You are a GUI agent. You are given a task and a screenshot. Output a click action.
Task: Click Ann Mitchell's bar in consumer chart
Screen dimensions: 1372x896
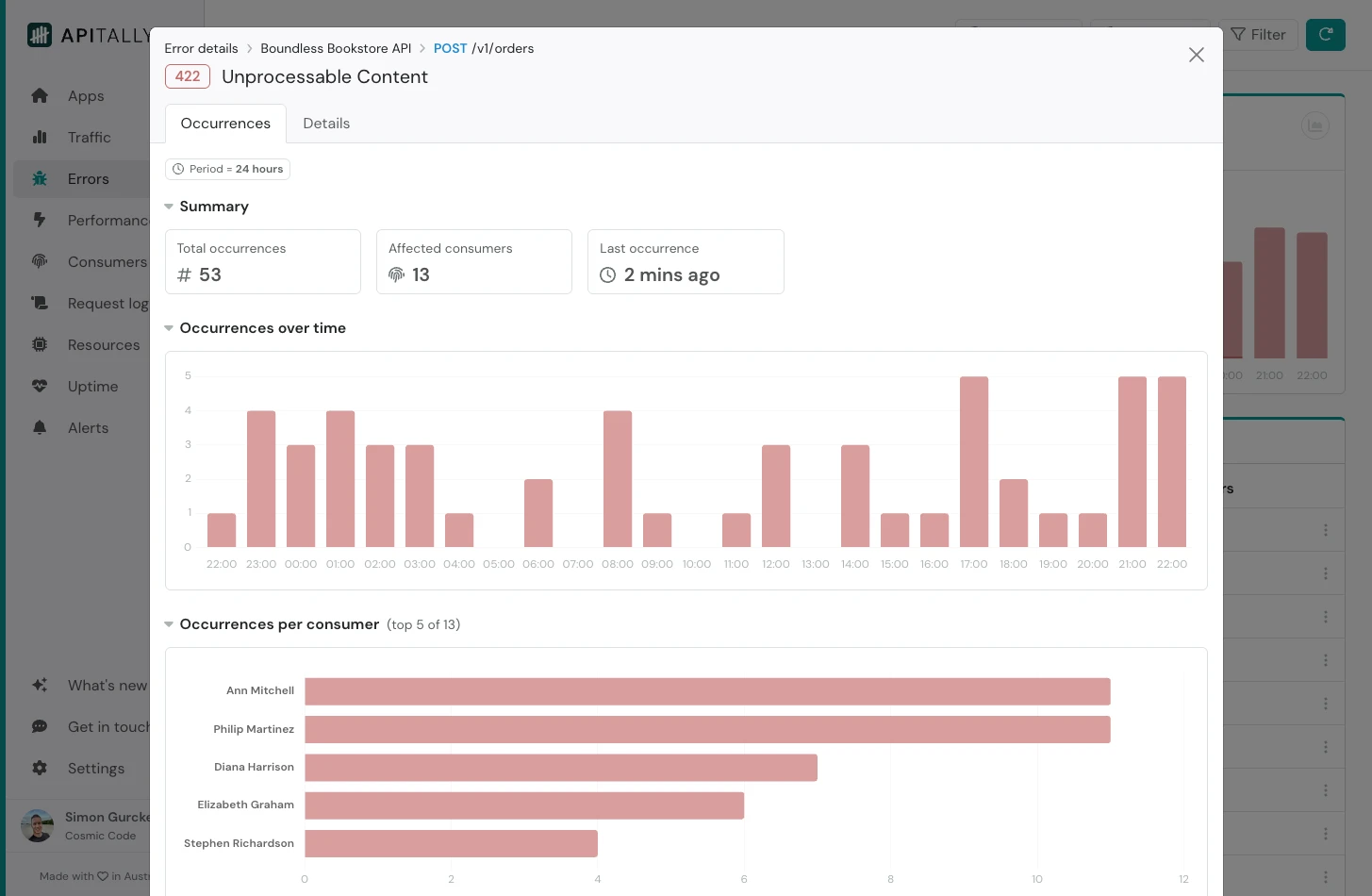(x=707, y=691)
